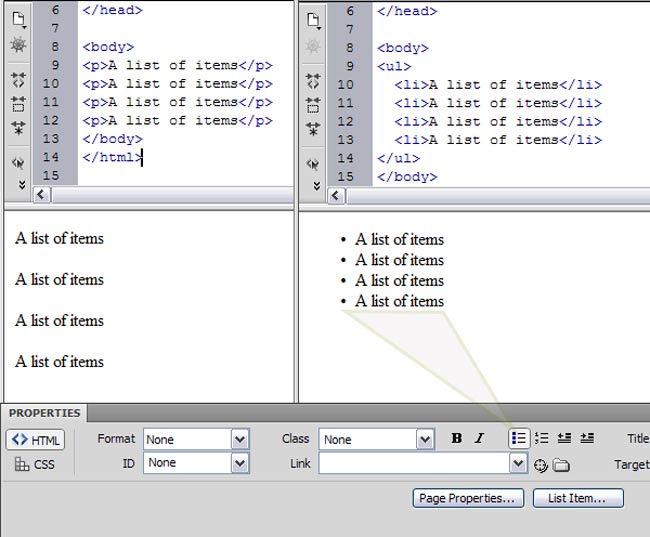The image size is (650, 537).
Task: Click </html> line in left pane
Action: point(112,157)
